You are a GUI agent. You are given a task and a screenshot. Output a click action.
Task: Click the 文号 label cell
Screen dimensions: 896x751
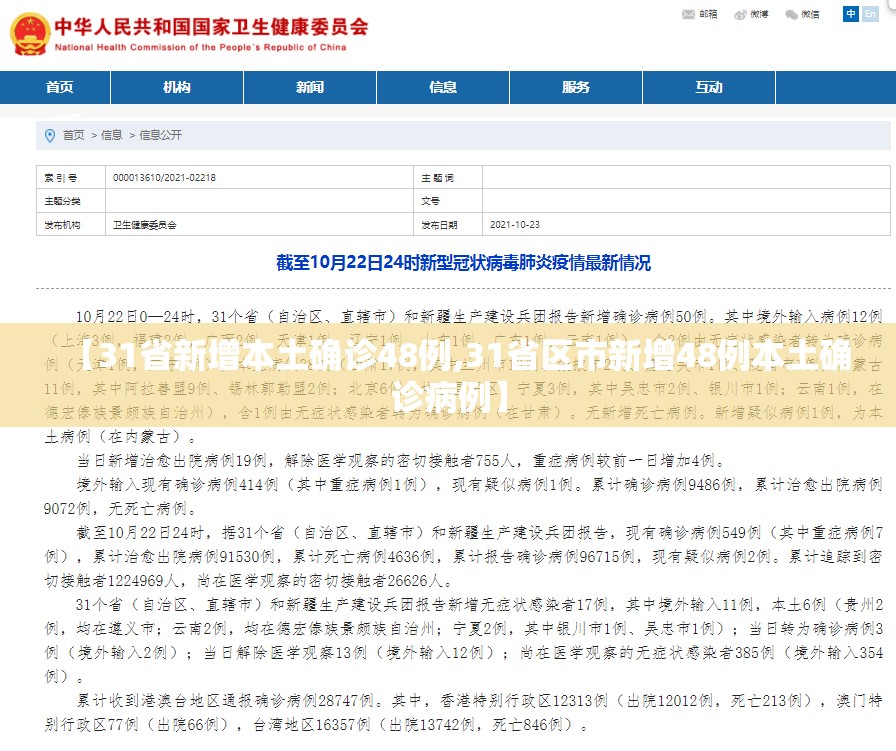click(x=448, y=201)
